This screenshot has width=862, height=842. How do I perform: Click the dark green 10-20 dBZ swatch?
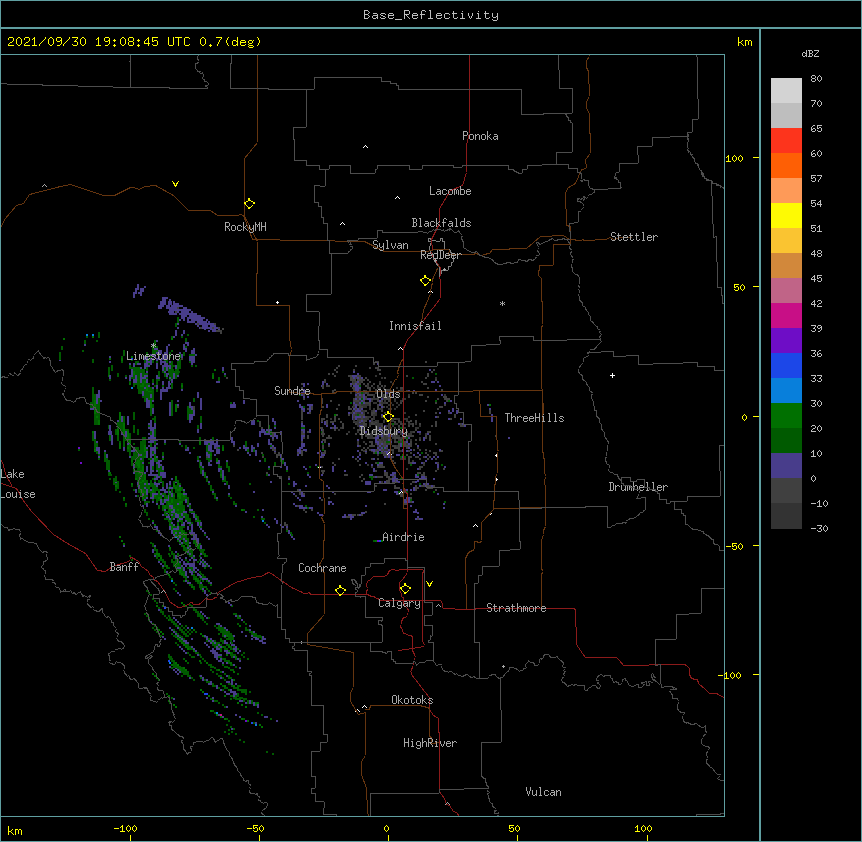pos(786,440)
